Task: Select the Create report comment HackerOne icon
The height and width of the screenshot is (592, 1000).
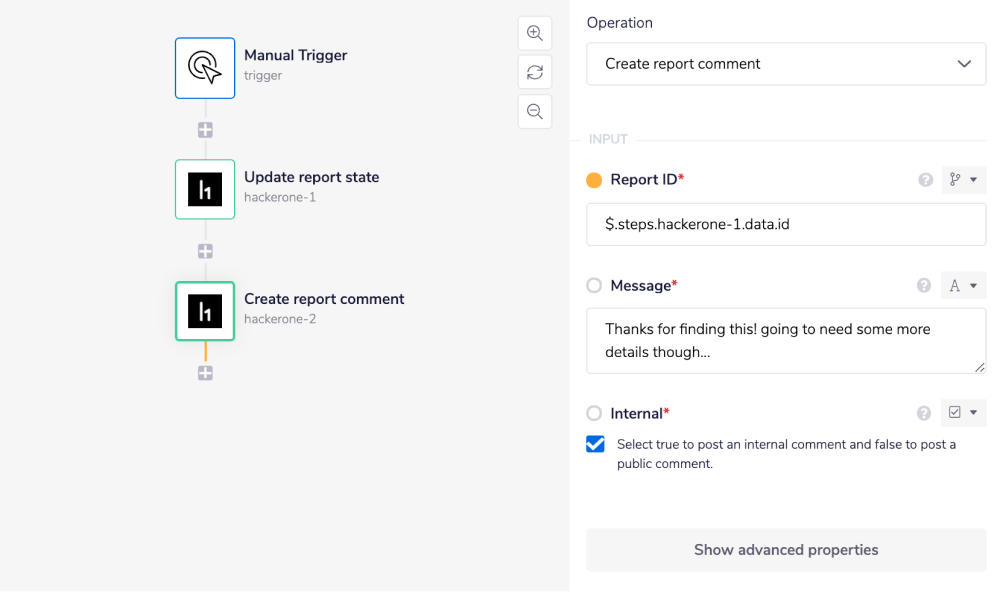Action: point(205,311)
